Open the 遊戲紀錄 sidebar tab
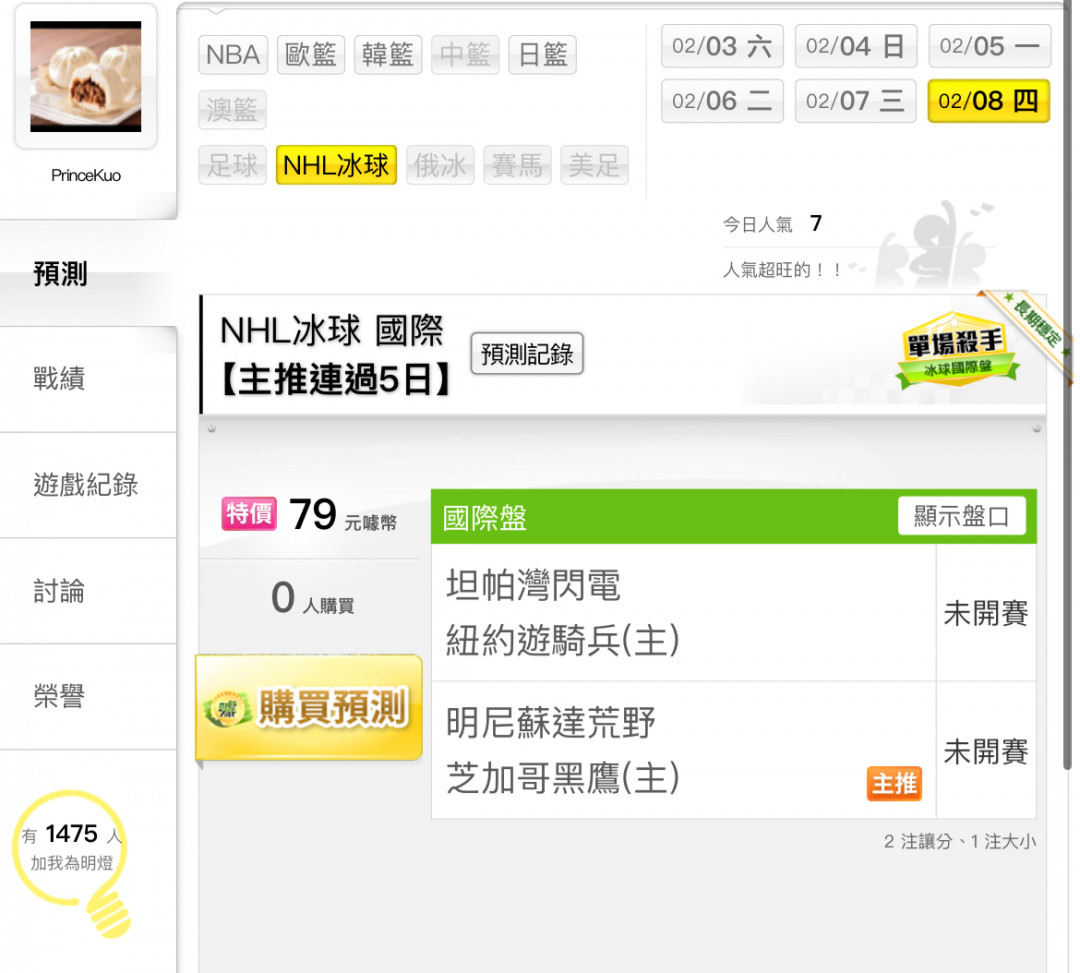 coord(88,485)
